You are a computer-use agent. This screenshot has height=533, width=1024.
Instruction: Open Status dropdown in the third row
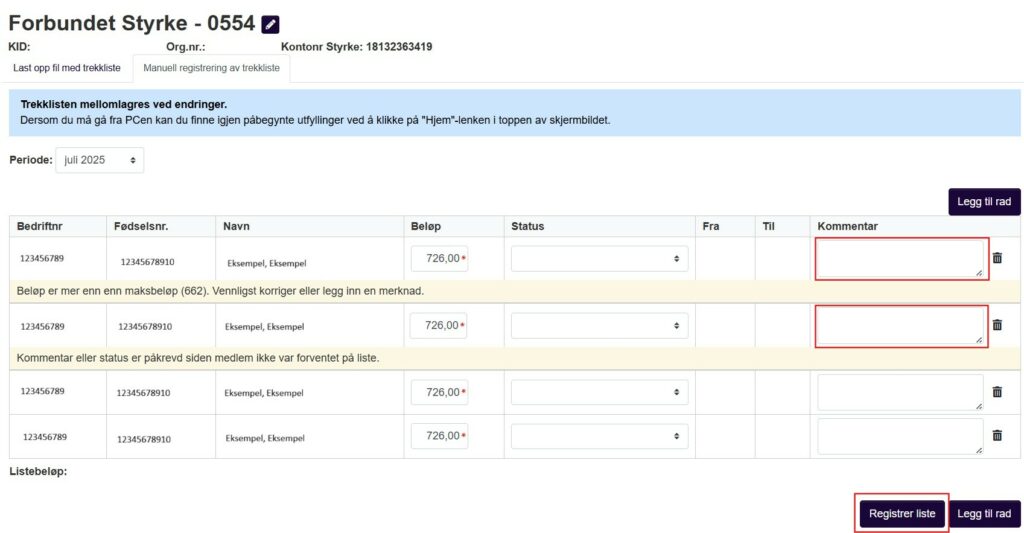point(599,392)
